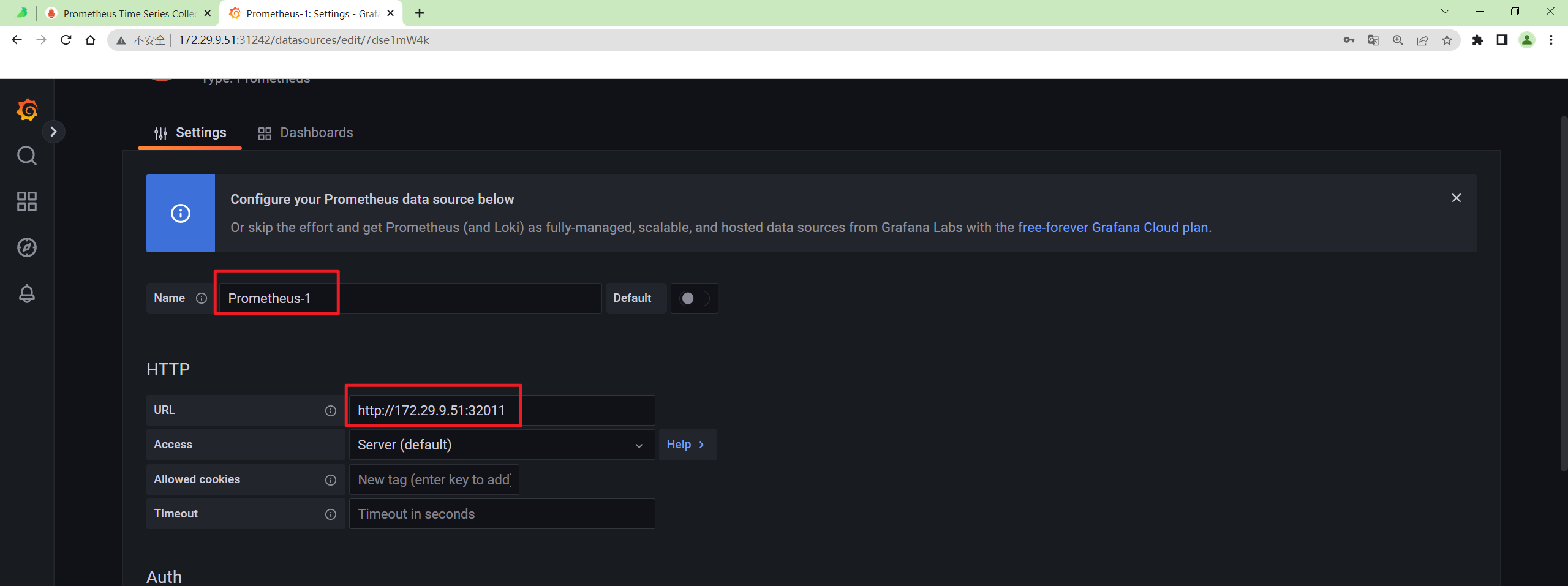Focus the Allowed cookies tag input
Viewport: 1568px width, 586px height.
click(x=434, y=479)
